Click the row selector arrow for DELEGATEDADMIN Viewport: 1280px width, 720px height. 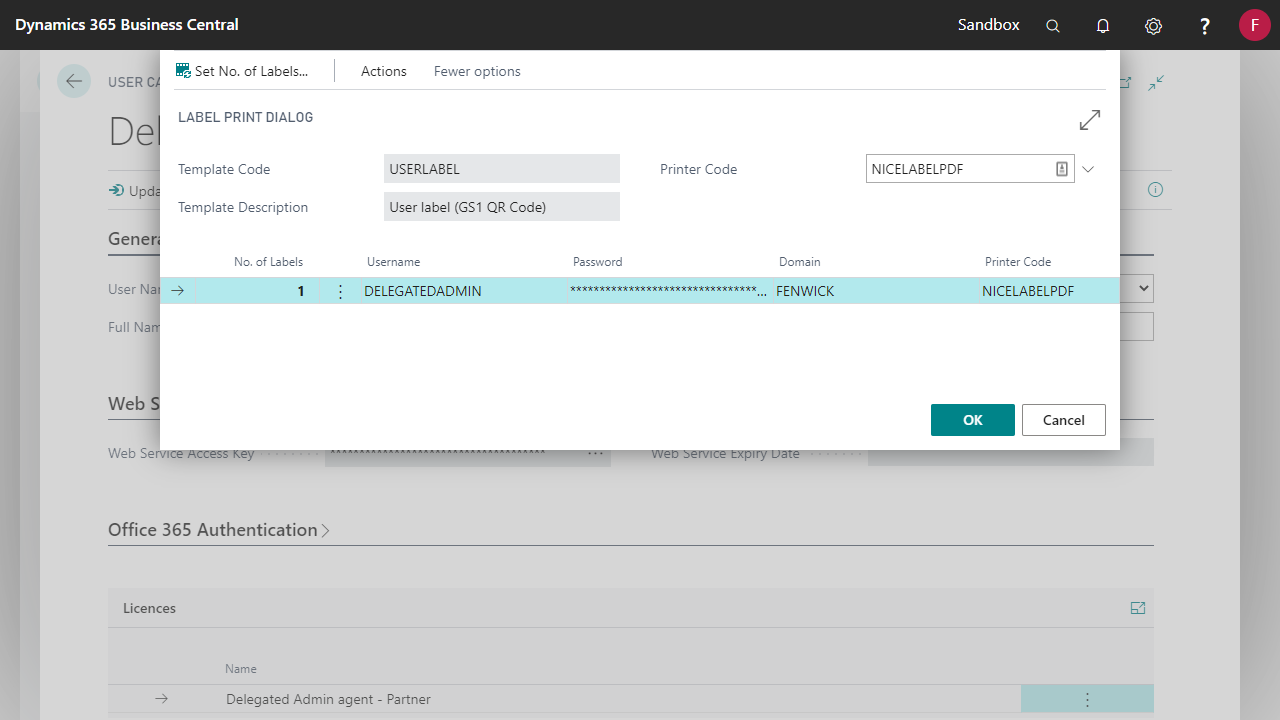(x=178, y=291)
